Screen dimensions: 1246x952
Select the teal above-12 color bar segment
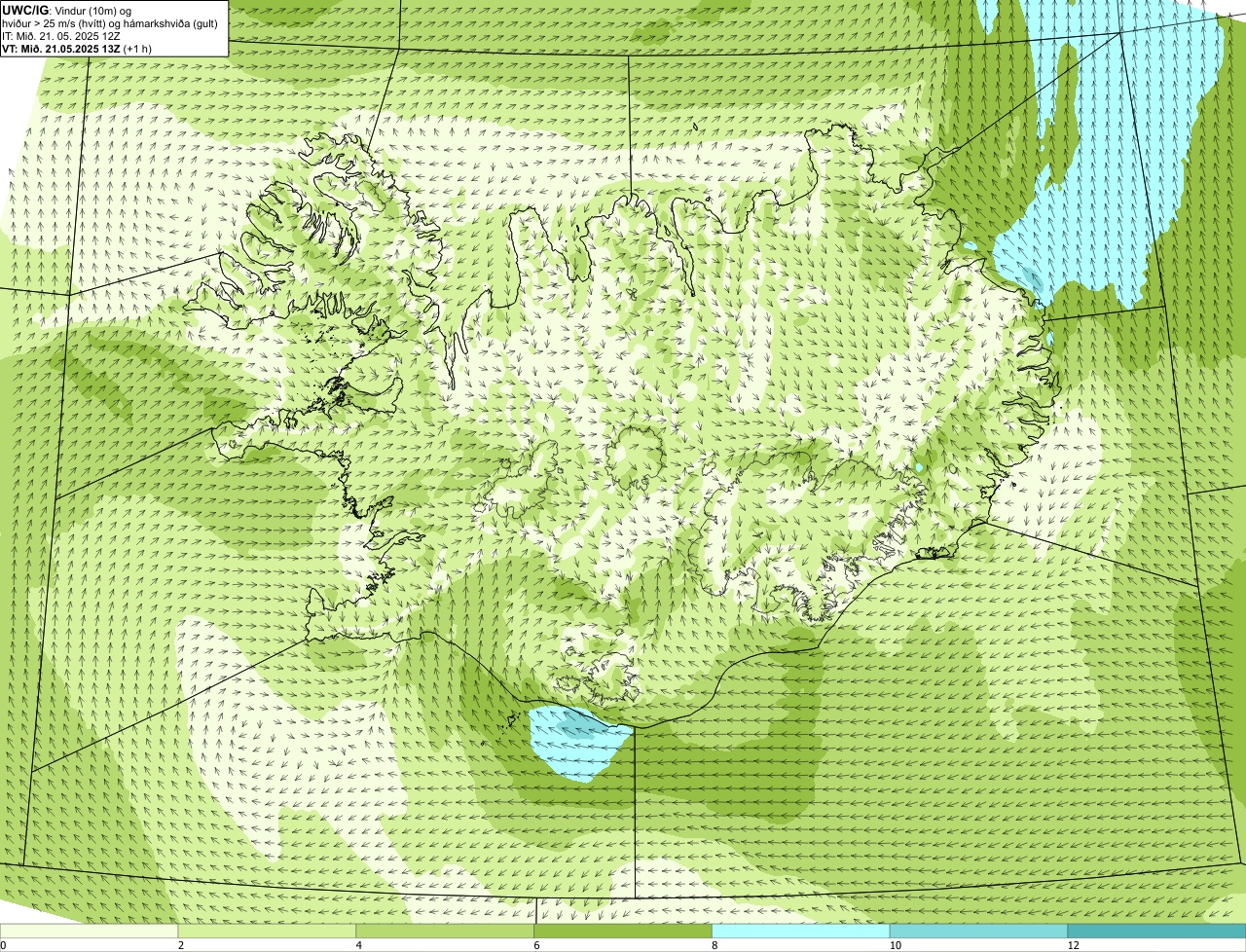coord(1157,932)
